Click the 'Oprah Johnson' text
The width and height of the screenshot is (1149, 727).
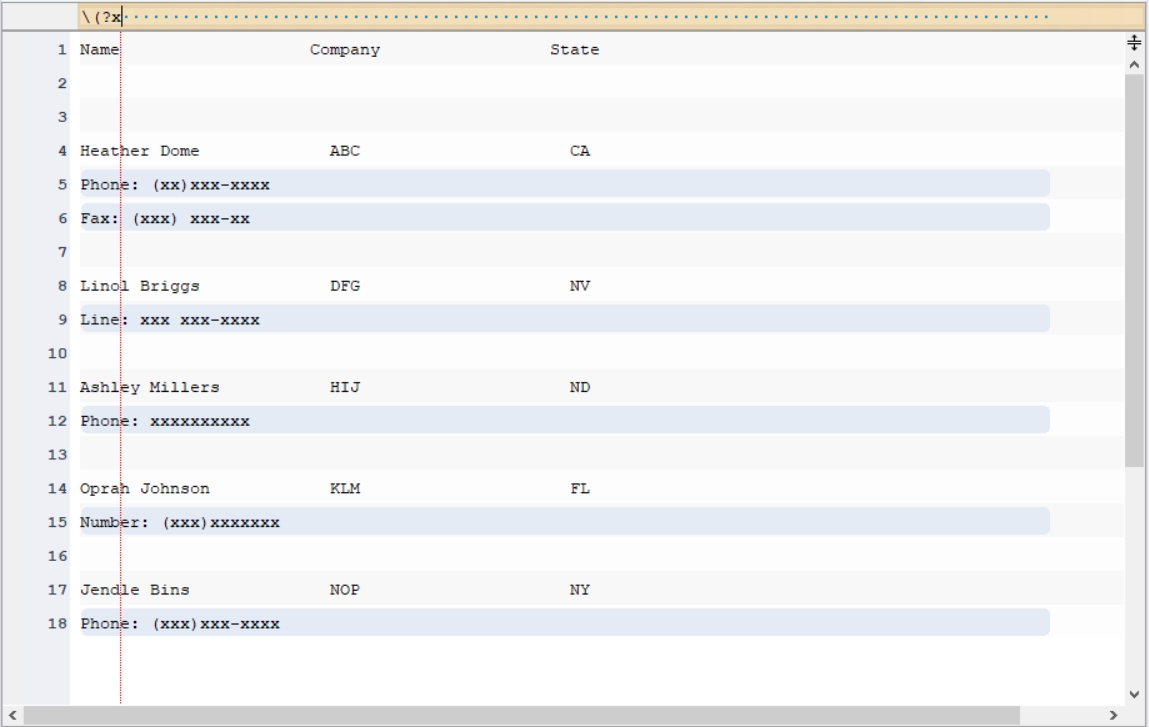coord(144,489)
